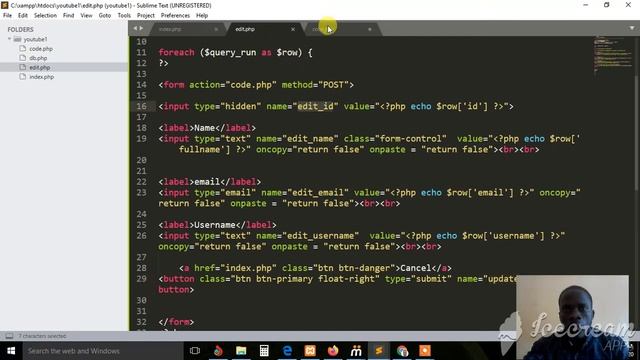This screenshot has height=360, width=640.
Task: Open Microsoft Edge from taskbar
Action: pos(287,351)
